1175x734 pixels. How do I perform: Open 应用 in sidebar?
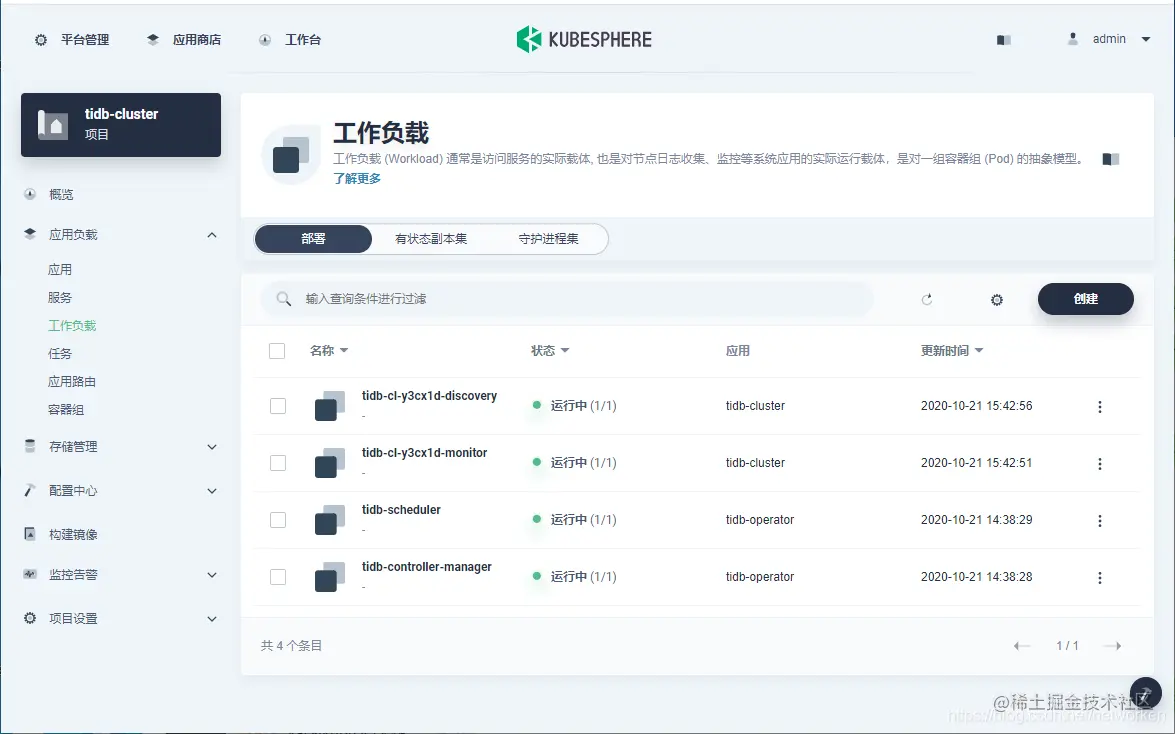[x=60, y=269]
